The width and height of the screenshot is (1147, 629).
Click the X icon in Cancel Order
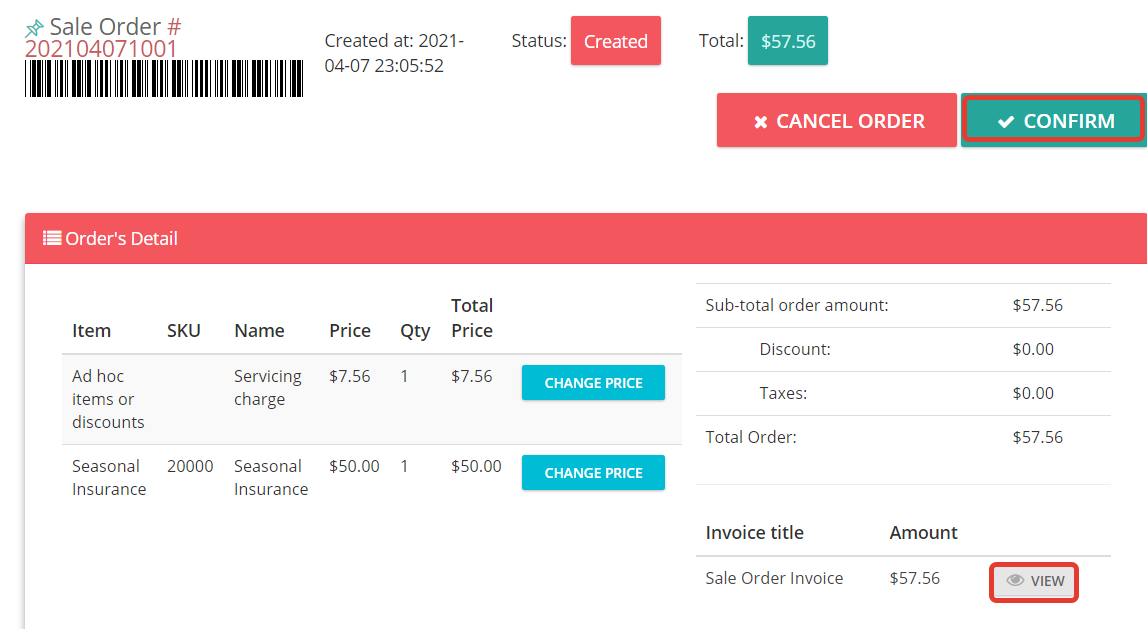click(761, 121)
